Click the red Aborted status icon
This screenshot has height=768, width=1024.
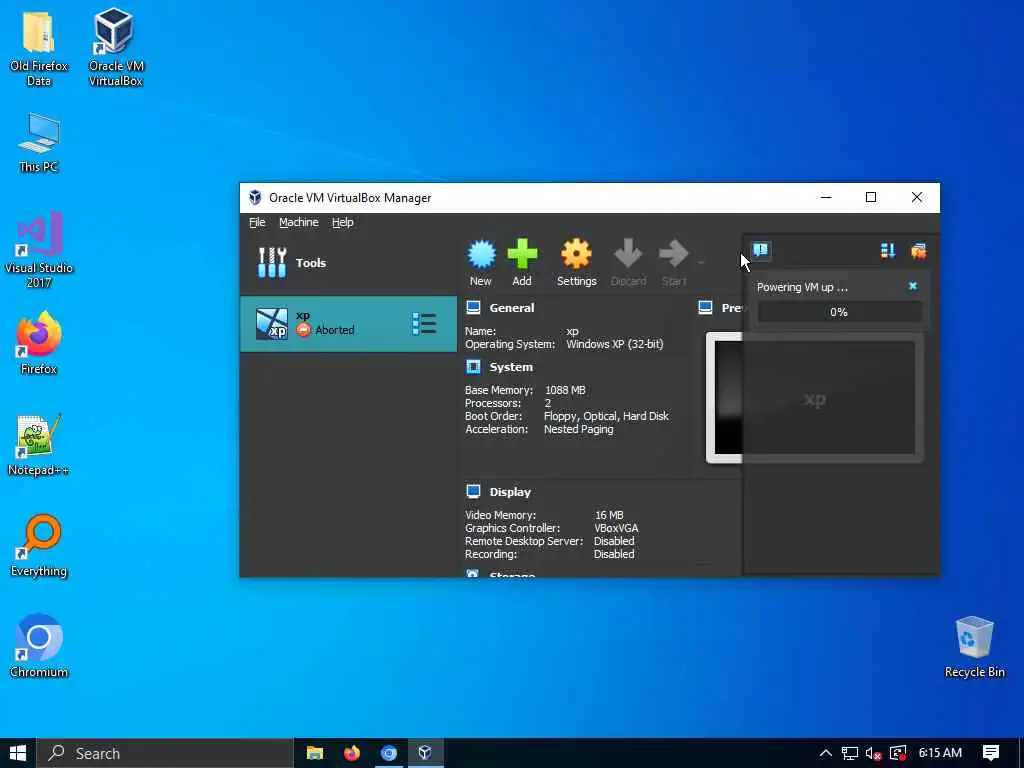(304, 330)
